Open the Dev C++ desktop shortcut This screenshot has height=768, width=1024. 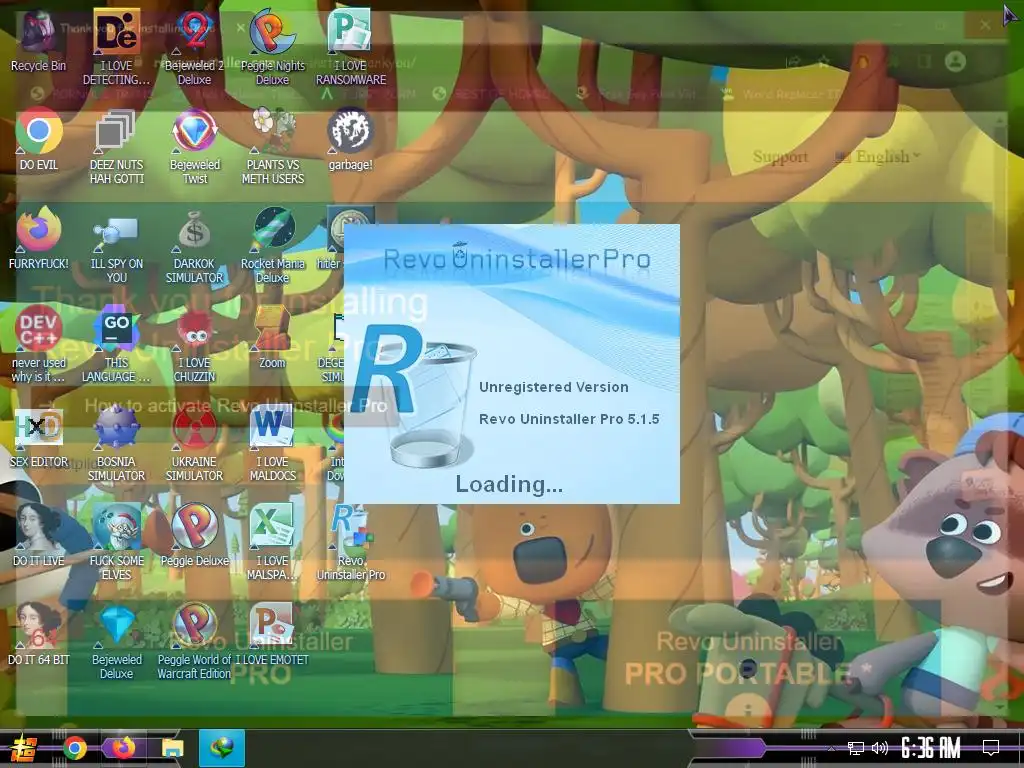pos(39,344)
